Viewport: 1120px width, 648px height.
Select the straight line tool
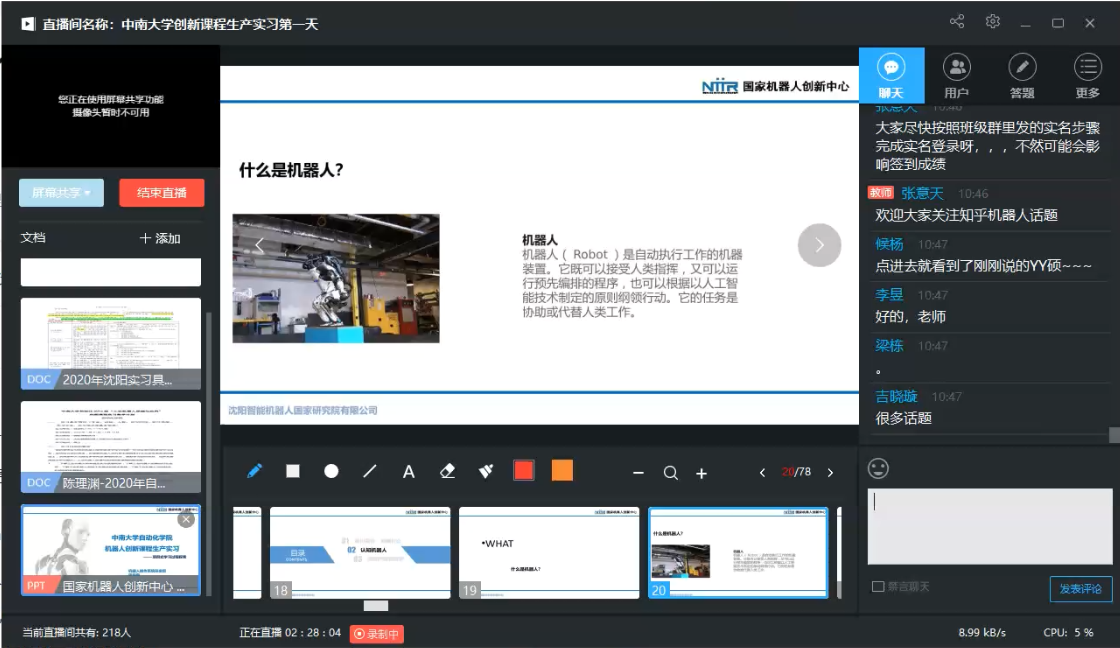(x=369, y=471)
